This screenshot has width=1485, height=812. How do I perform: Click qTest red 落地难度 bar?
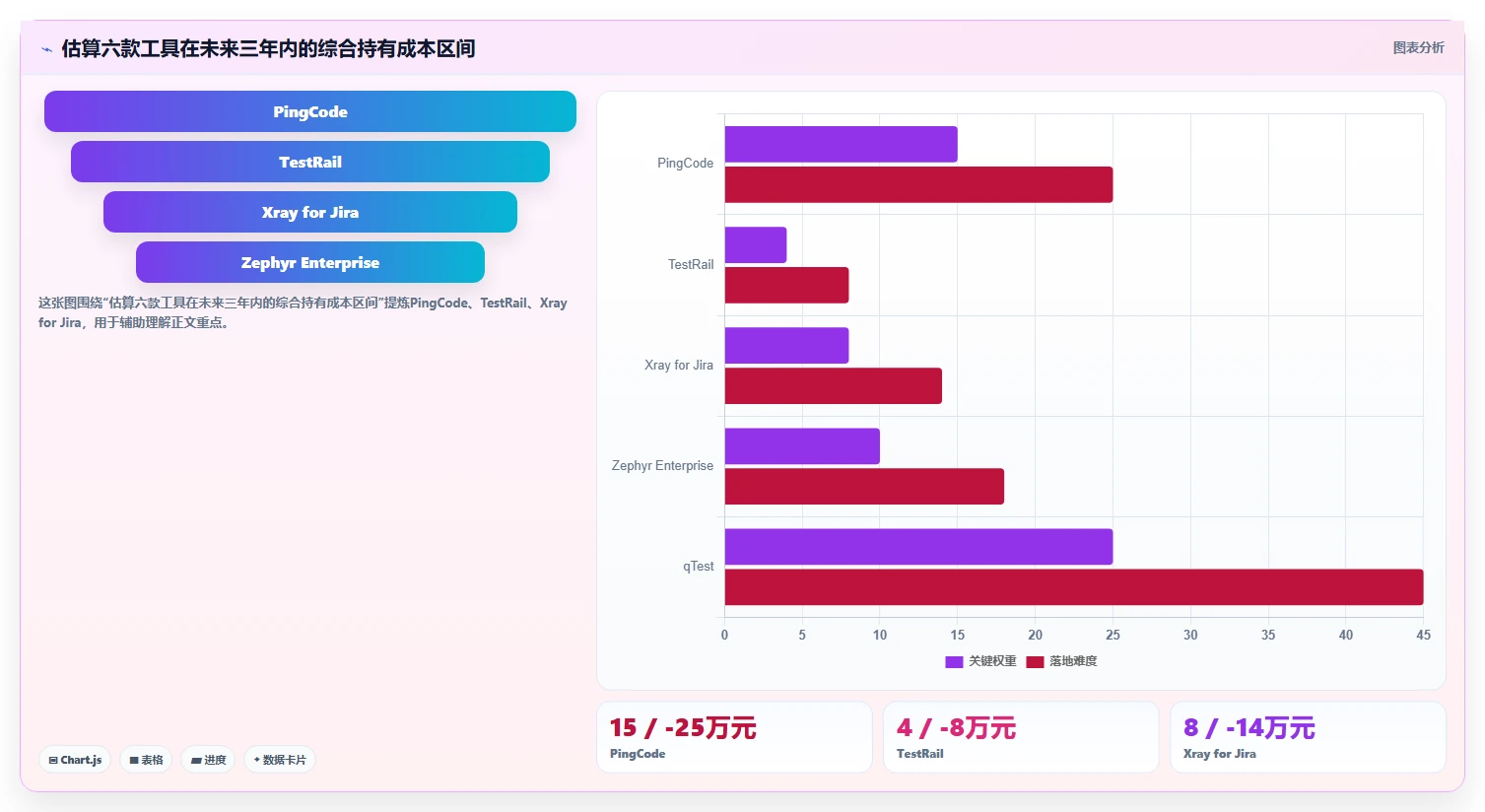point(1074,587)
